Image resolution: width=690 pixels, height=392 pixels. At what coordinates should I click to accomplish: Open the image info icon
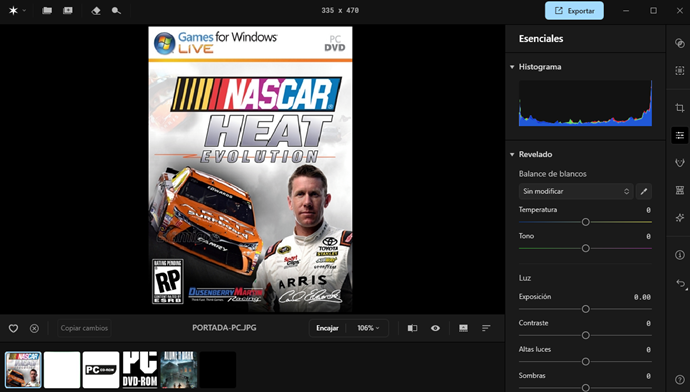[x=680, y=255]
